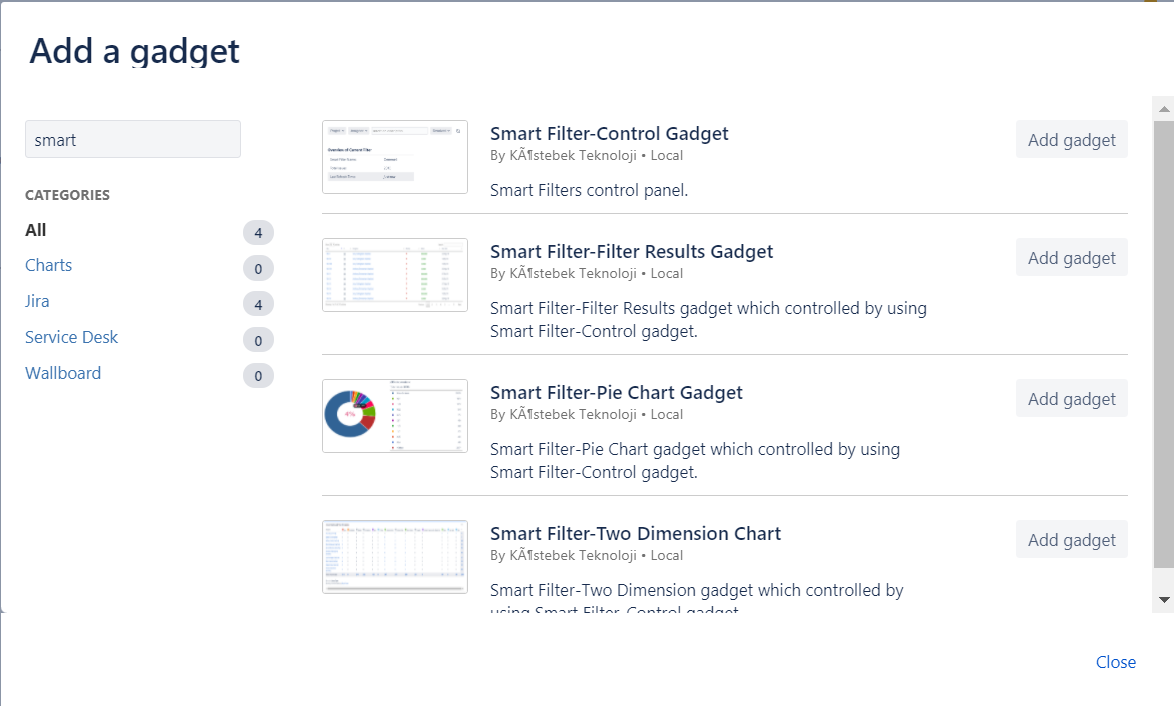
Task: Click the scrollbar up arrow
Action: (1164, 109)
